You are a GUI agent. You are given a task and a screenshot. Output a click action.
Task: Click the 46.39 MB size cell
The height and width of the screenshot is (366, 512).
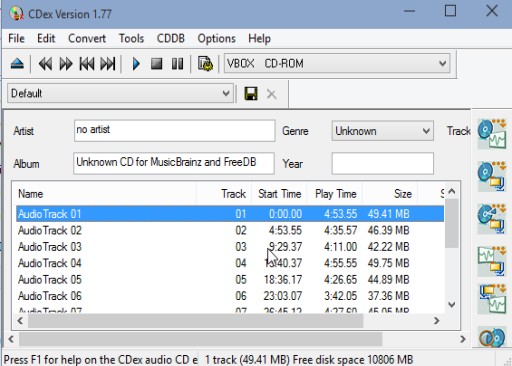pos(388,230)
